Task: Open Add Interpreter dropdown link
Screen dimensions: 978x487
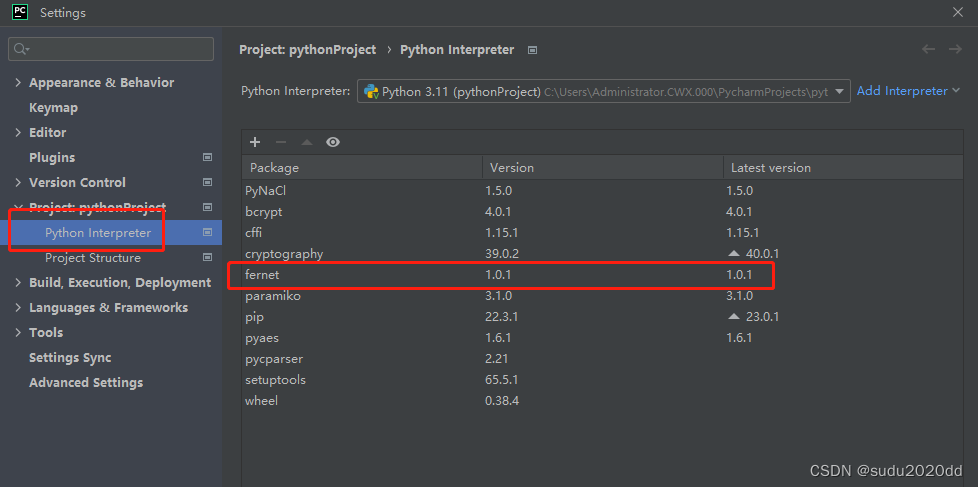Action: [x=908, y=91]
